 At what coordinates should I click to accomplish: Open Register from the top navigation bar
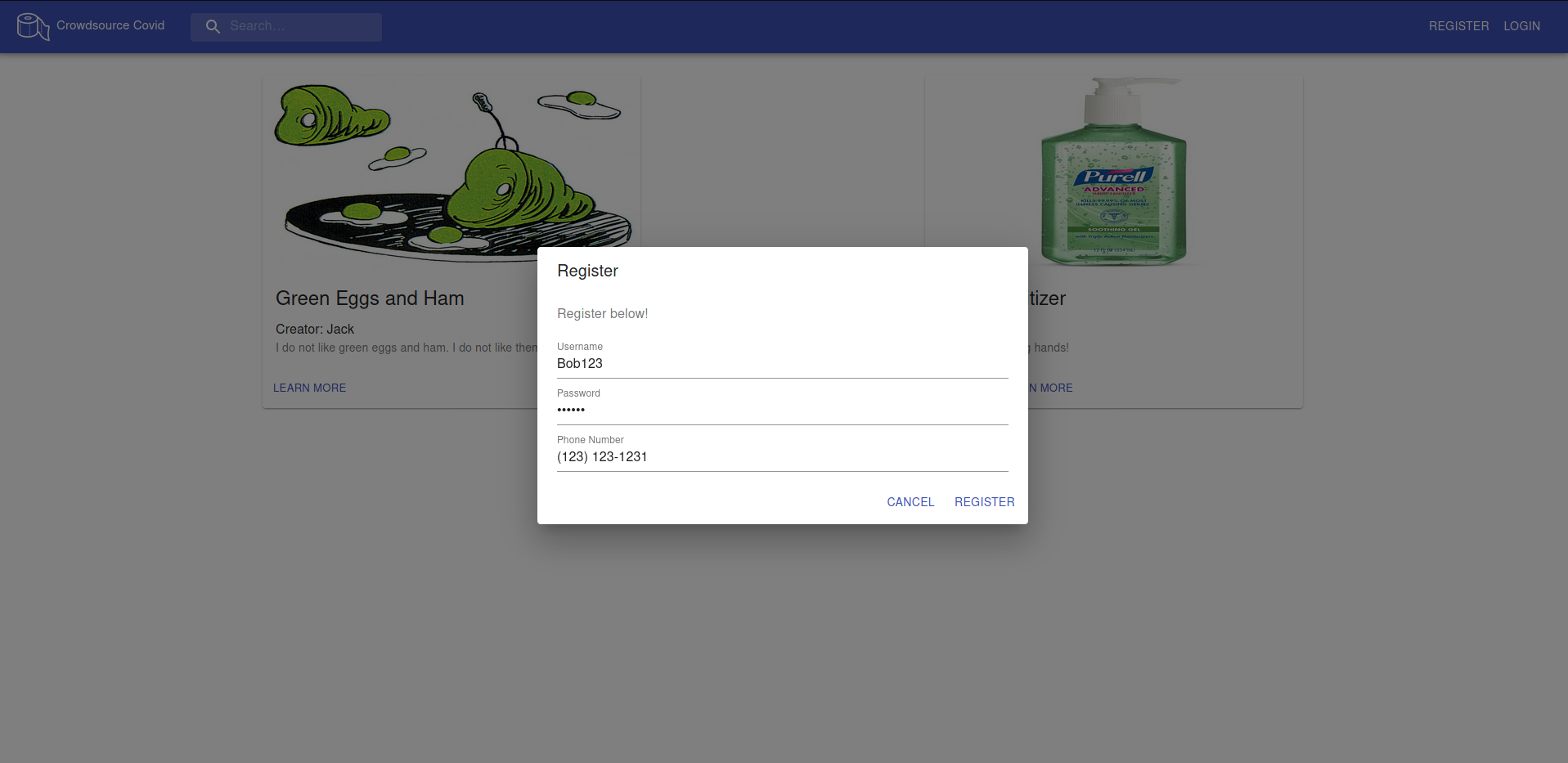click(x=1458, y=26)
